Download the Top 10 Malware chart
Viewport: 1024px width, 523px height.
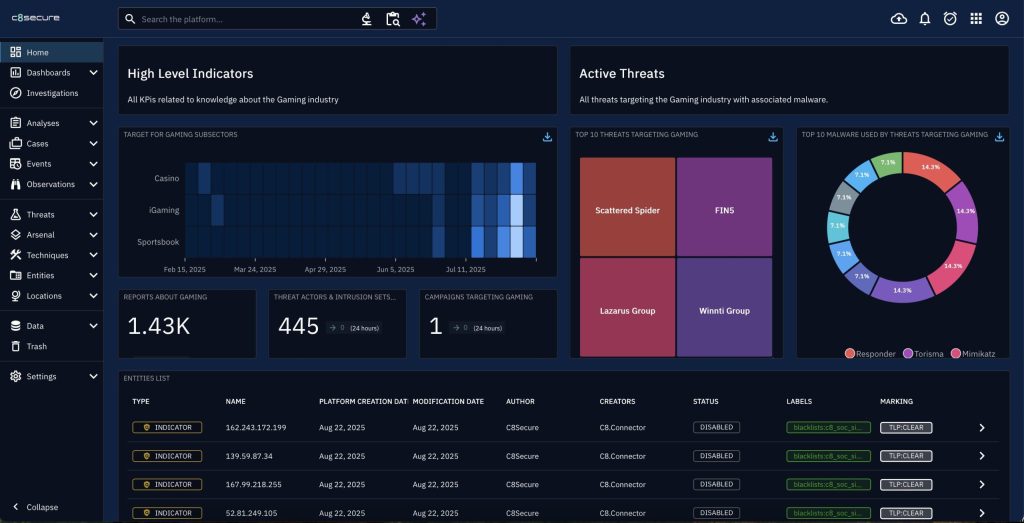998,137
